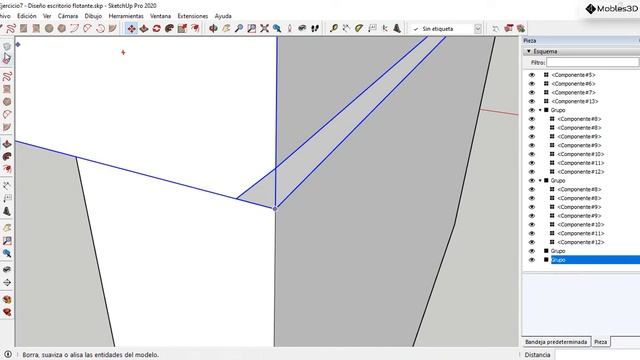Image resolution: width=640 pixels, height=360 pixels.
Task: Activate the Orbit camera tool
Action: pos(213,29)
